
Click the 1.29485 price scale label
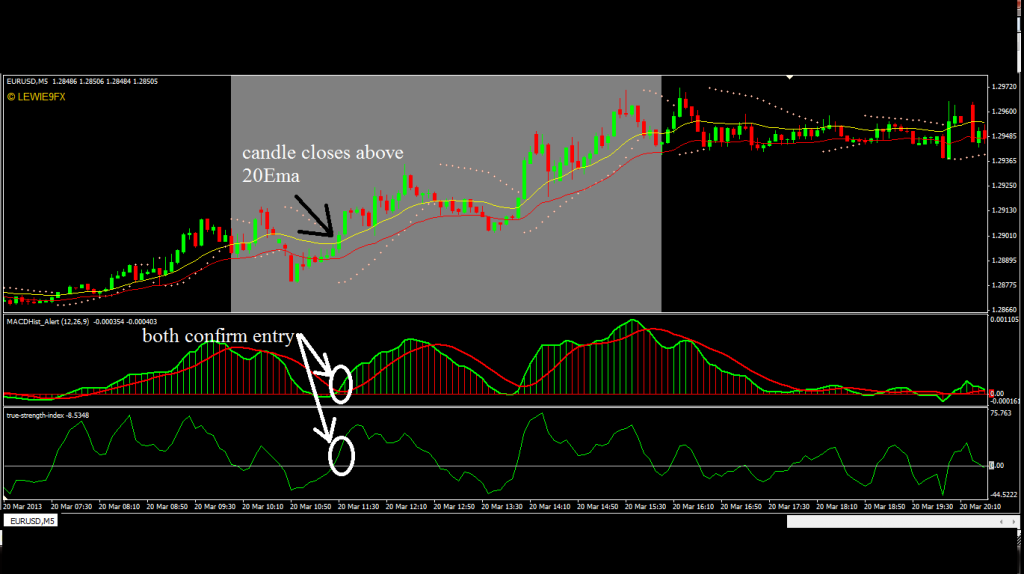(x=1004, y=136)
